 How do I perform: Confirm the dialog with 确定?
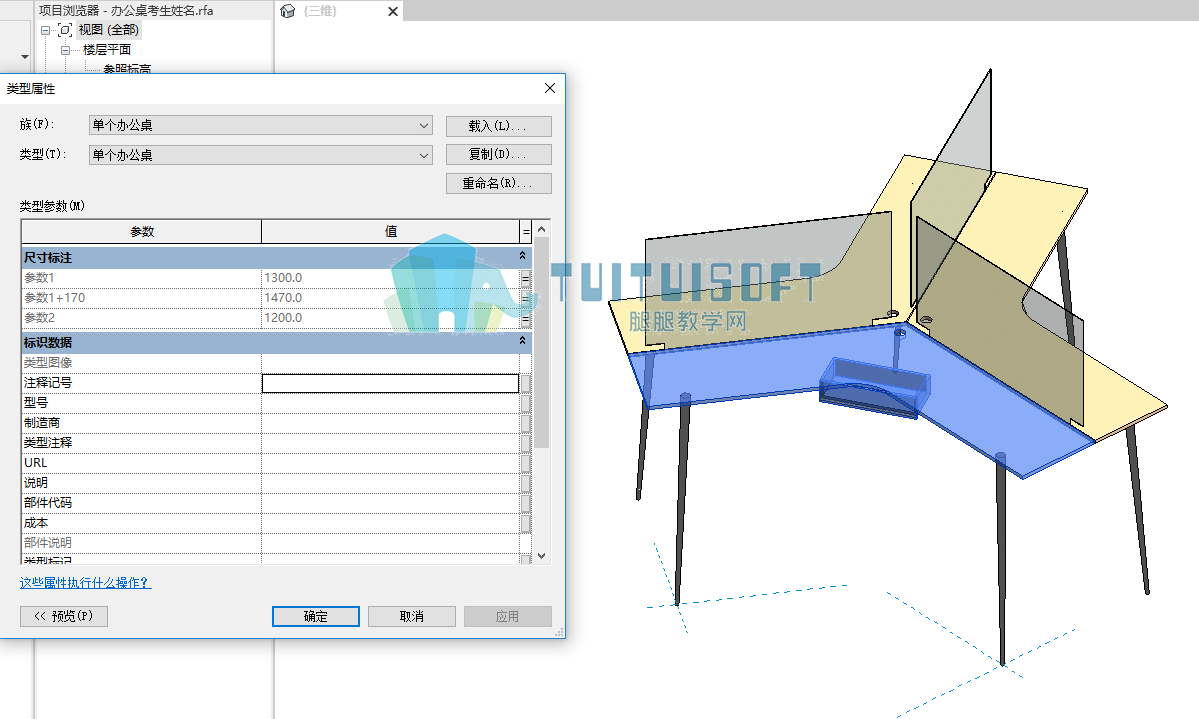(x=316, y=617)
